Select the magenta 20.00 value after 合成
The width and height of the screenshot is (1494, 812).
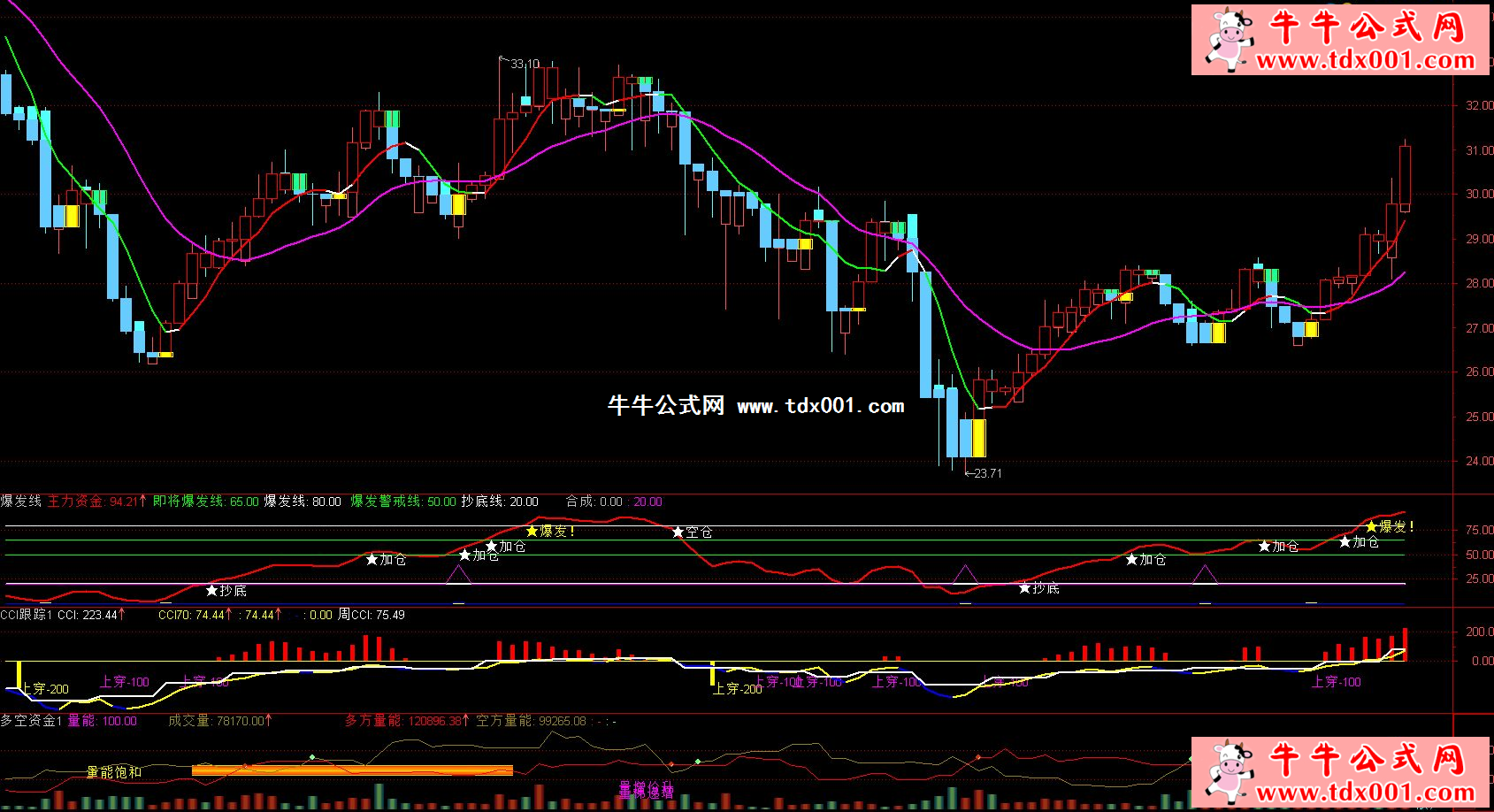click(x=647, y=502)
